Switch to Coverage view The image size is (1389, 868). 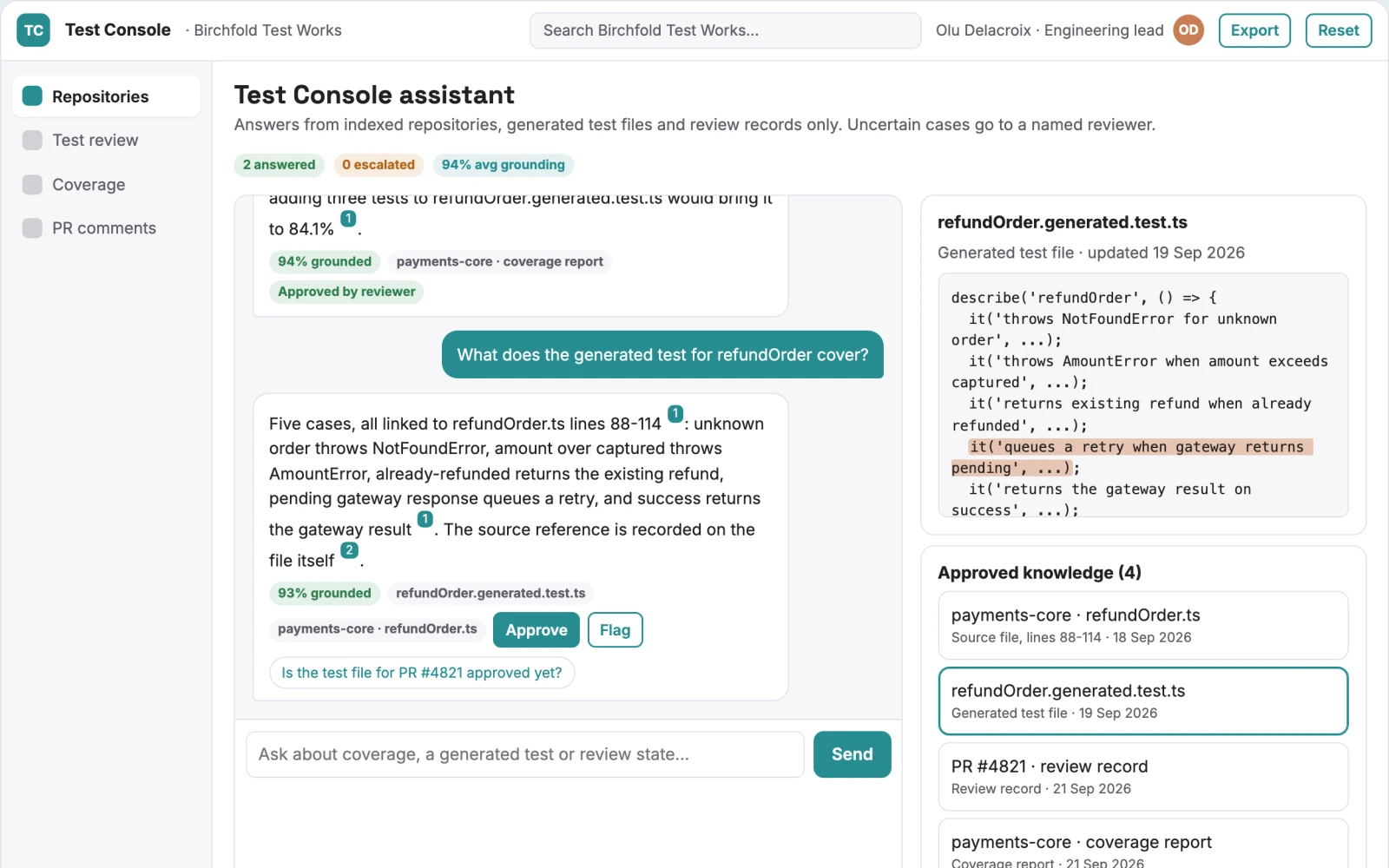coord(106,184)
